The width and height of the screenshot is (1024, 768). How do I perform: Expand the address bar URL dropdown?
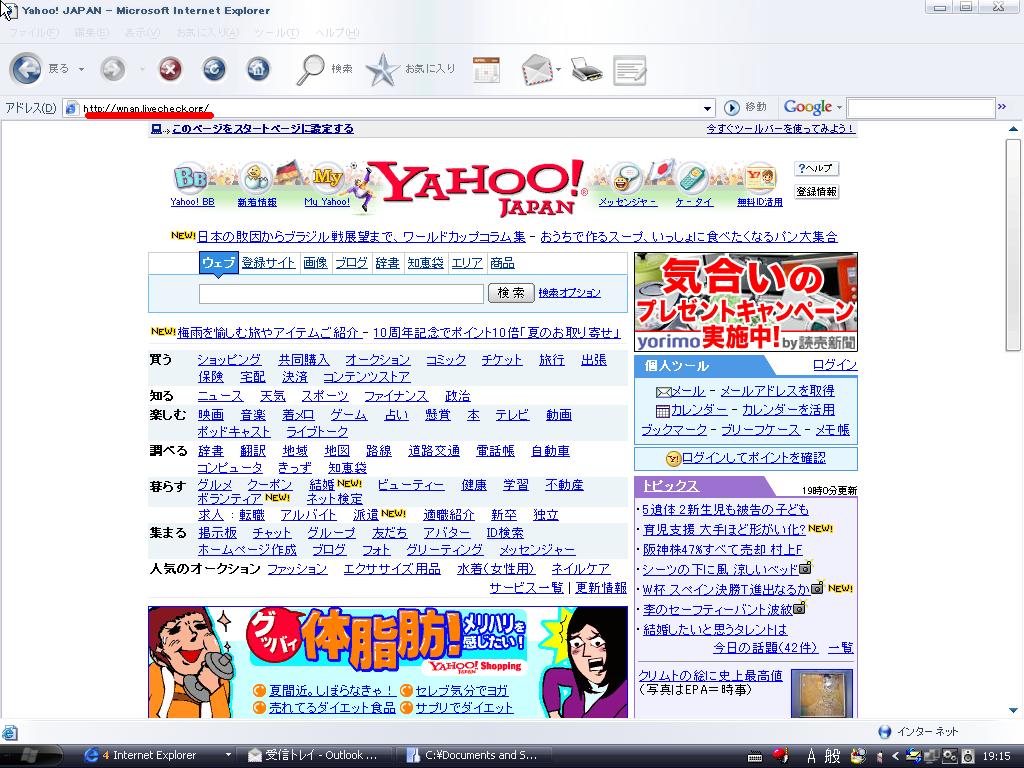coord(707,108)
